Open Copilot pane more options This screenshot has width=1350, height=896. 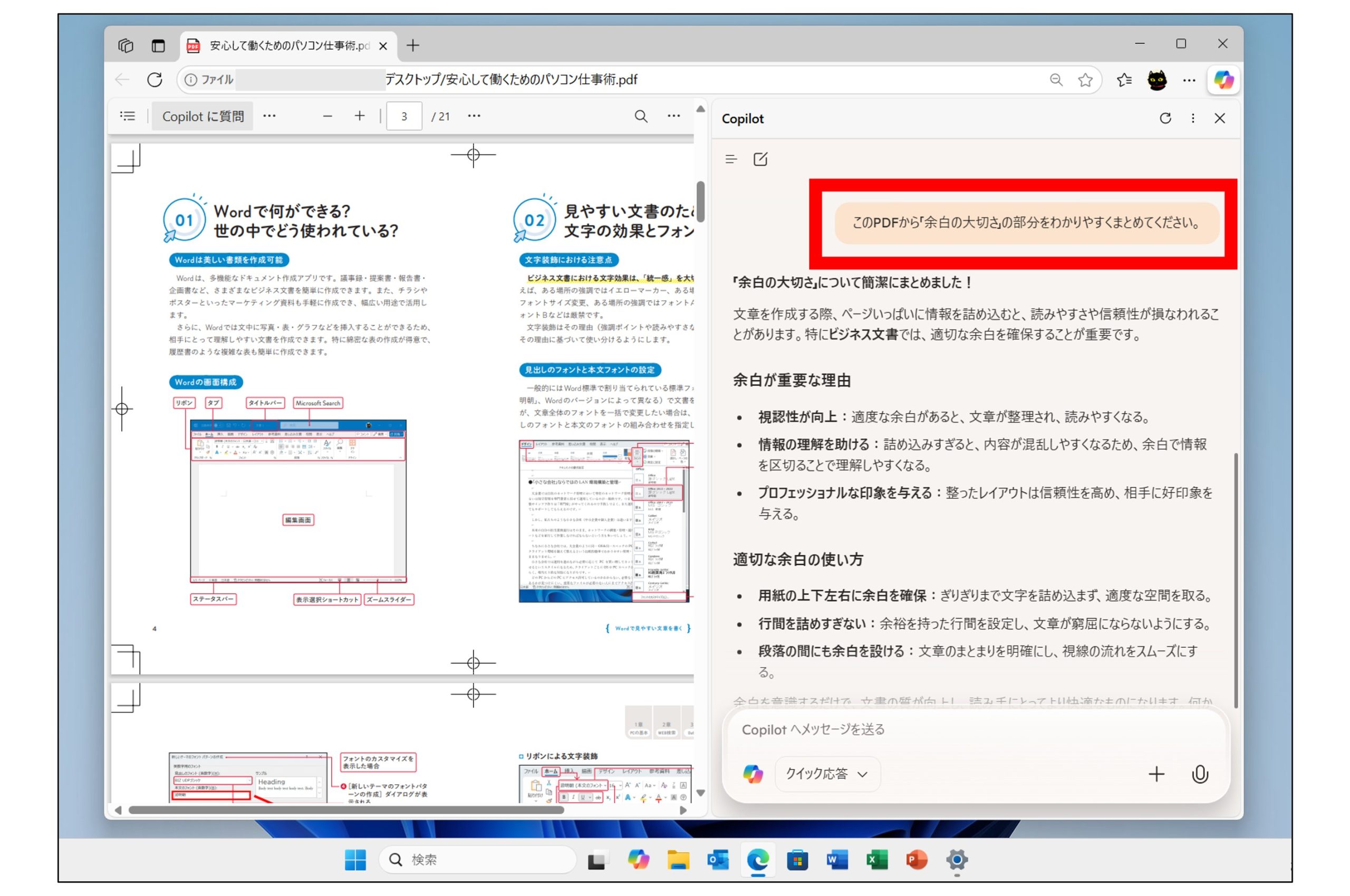pos(1193,118)
